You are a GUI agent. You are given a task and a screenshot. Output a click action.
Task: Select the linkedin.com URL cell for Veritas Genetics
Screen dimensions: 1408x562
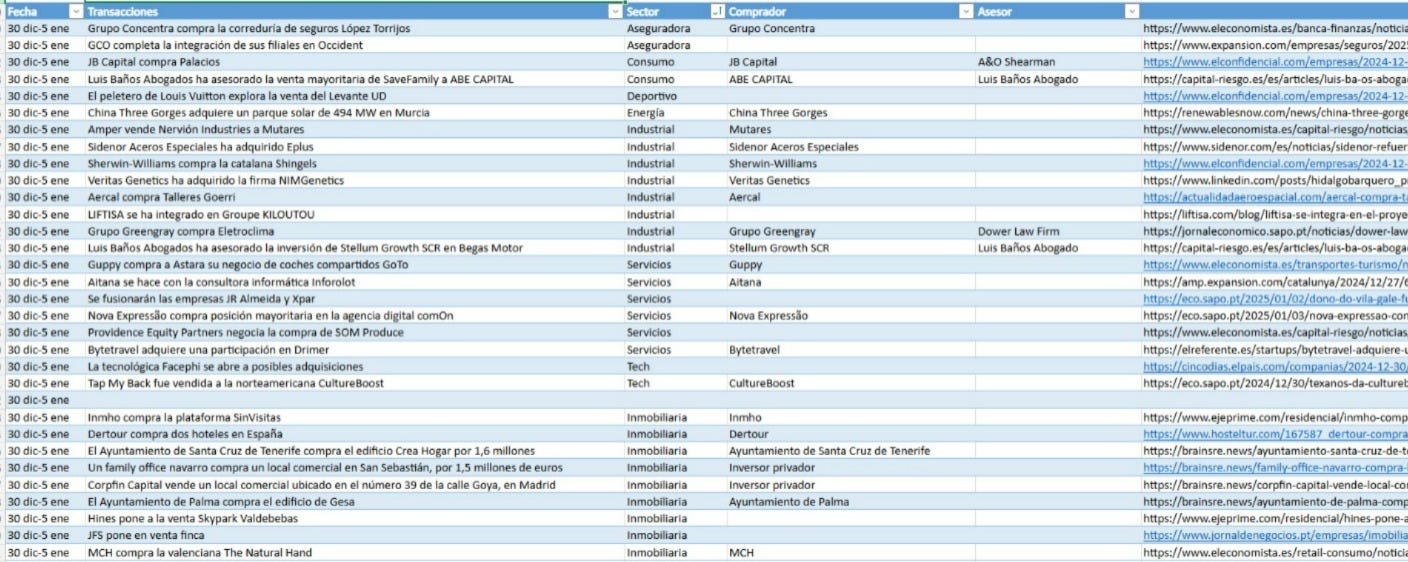pyautogui.click(x=1275, y=181)
